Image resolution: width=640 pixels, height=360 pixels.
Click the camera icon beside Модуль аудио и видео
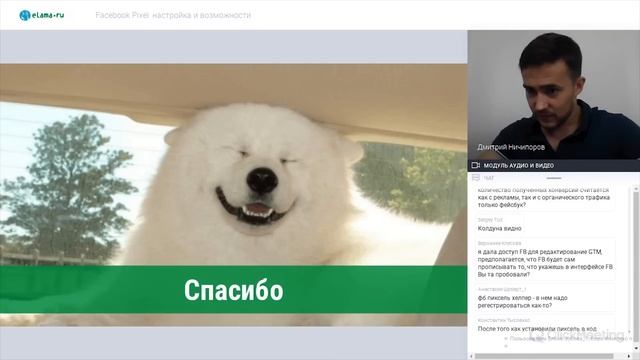pos(476,165)
